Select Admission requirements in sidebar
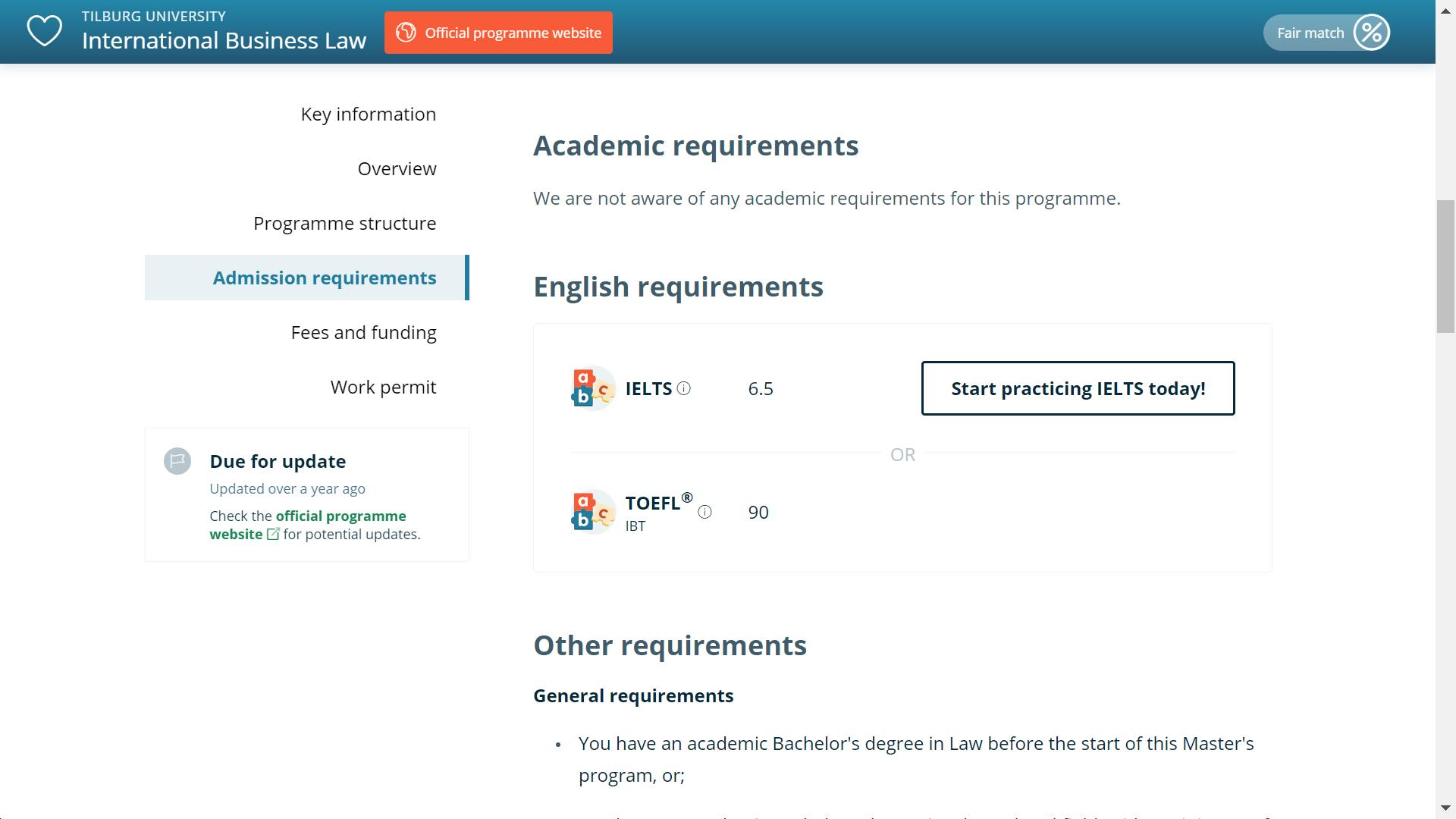The image size is (1456, 819). pos(324,278)
